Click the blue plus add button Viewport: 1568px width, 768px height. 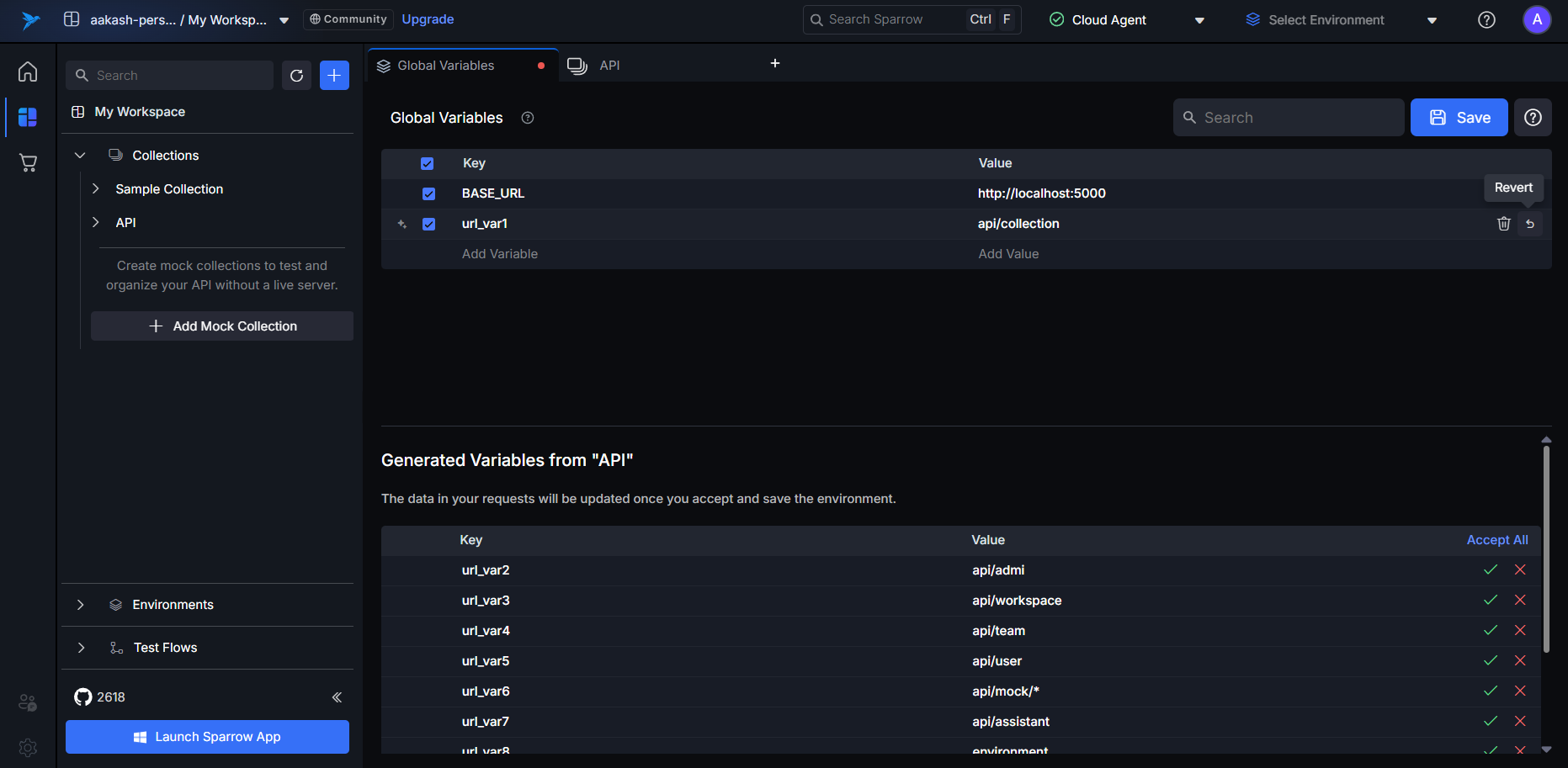334,76
